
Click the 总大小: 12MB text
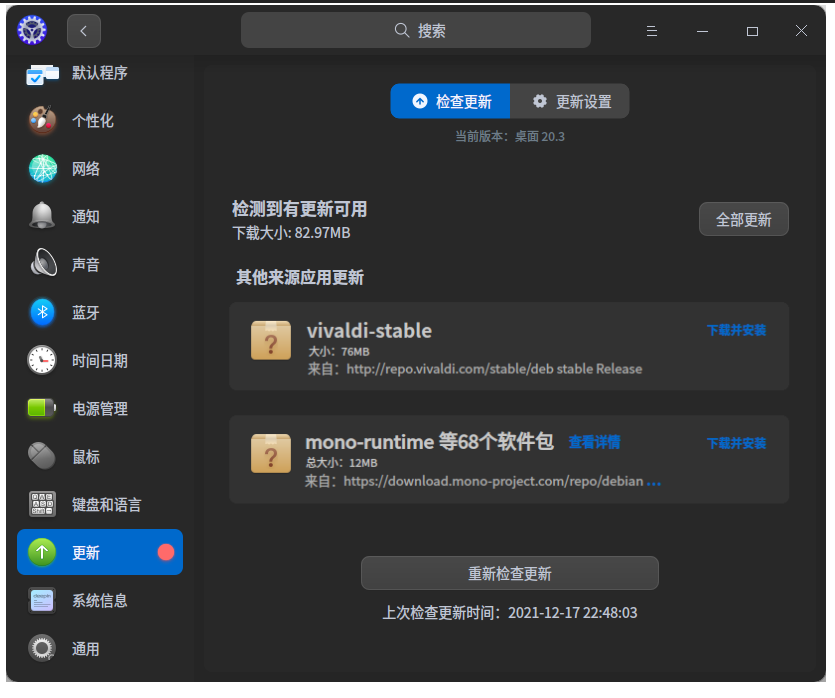click(x=341, y=463)
